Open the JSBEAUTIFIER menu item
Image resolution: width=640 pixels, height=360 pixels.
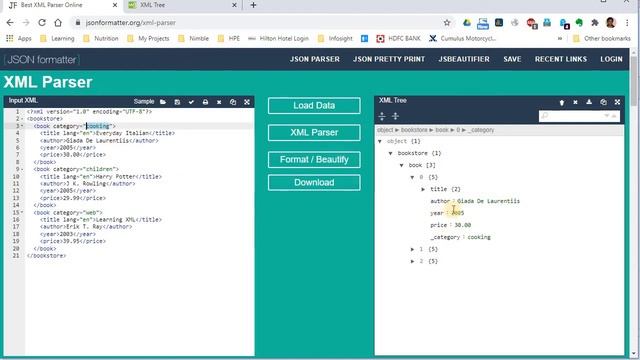[x=464, y=59]
